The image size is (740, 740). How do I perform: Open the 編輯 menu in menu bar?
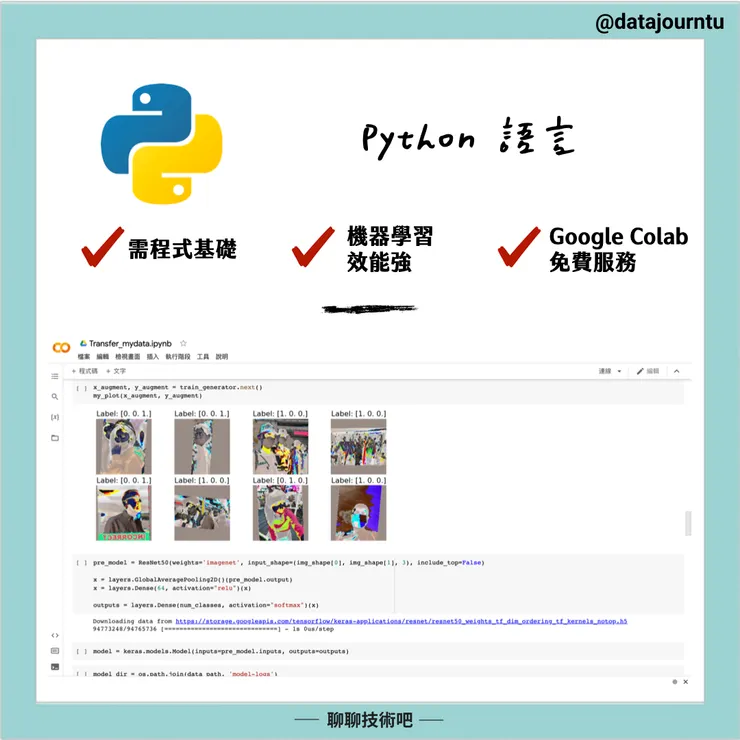(102, 356)
